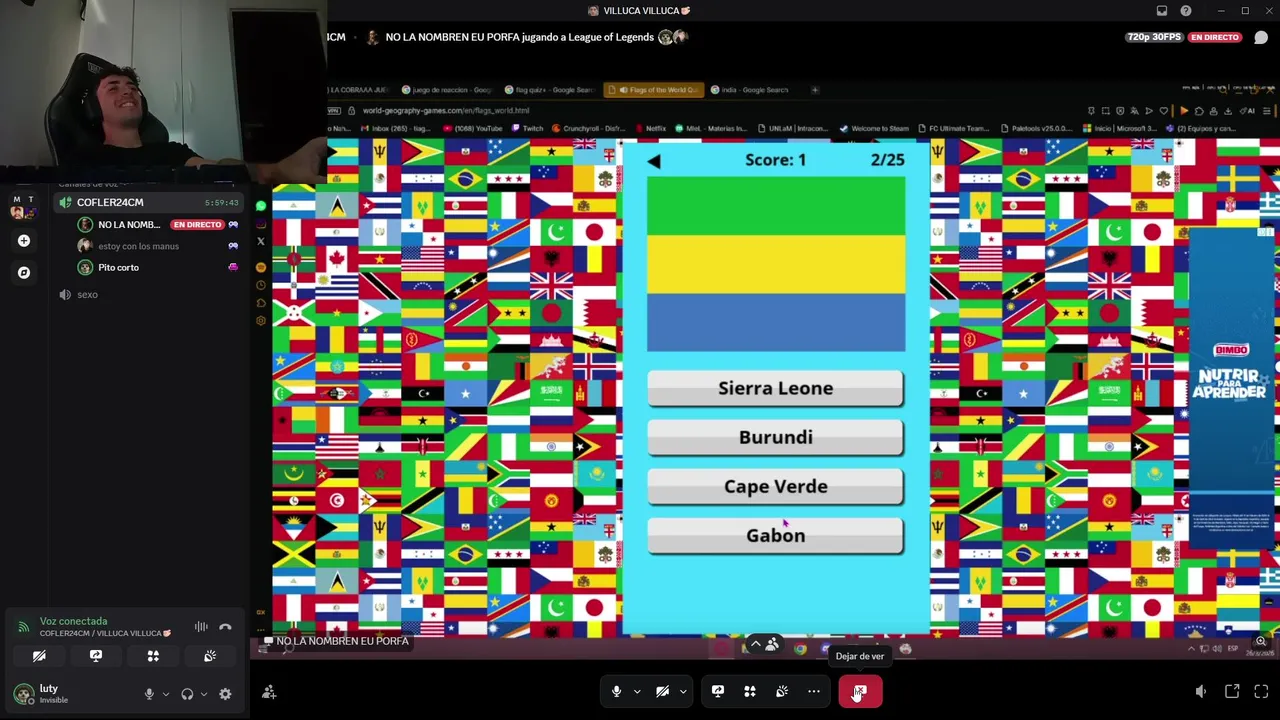This screenshot has width=1280, height=720.
Task: Share screen from voice connected panel
Action: pyautogui.click(x=96, y=656)
